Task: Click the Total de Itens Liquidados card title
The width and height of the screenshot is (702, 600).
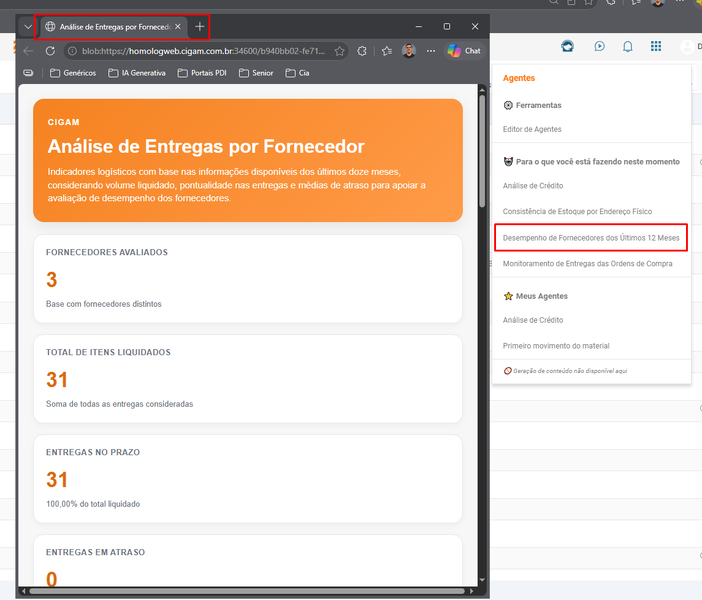Action: 108,352
